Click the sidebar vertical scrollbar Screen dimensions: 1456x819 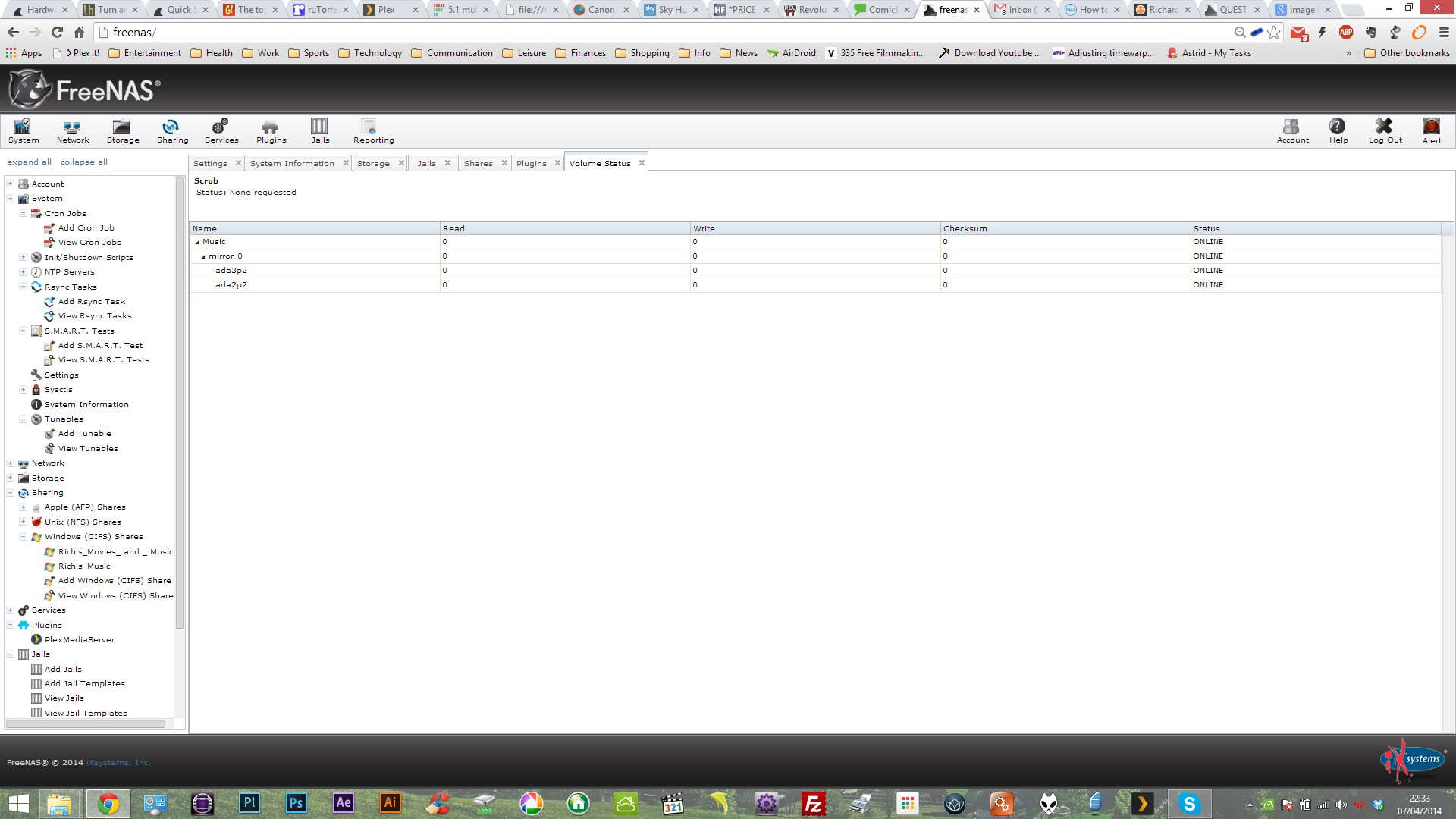tap(180, 402)
